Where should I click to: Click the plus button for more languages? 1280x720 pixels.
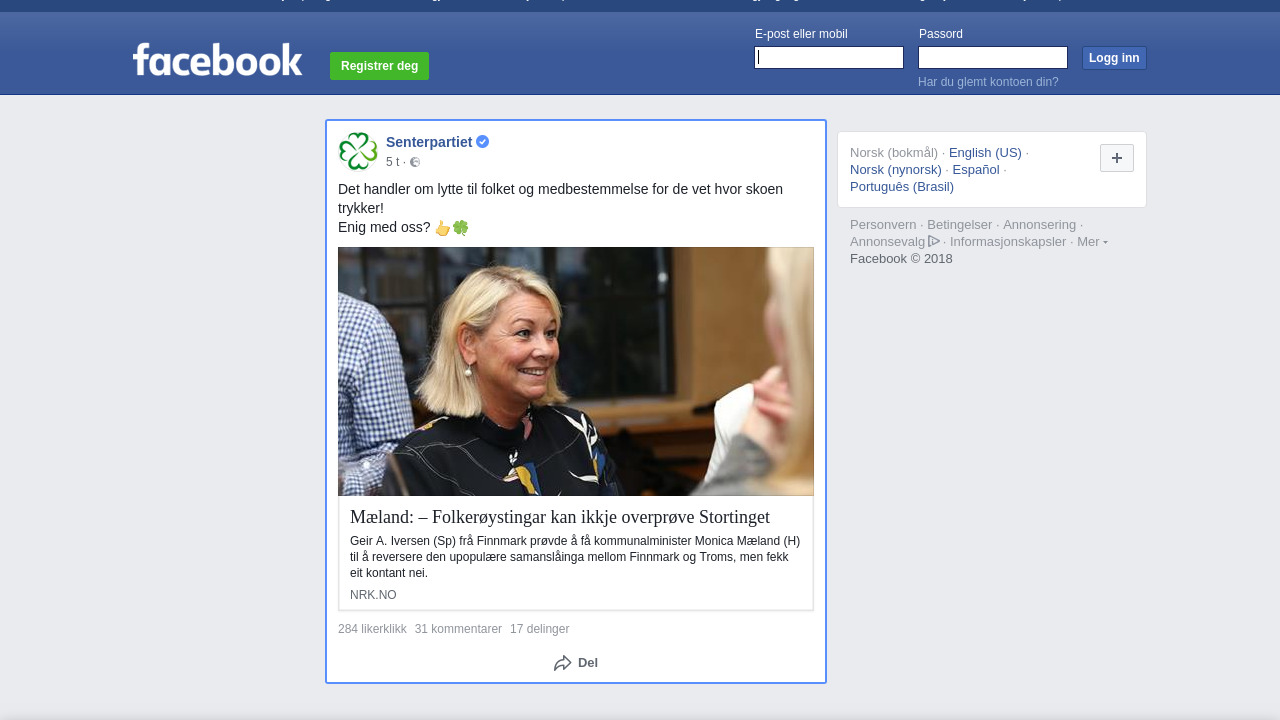[x=1117, y=158]
